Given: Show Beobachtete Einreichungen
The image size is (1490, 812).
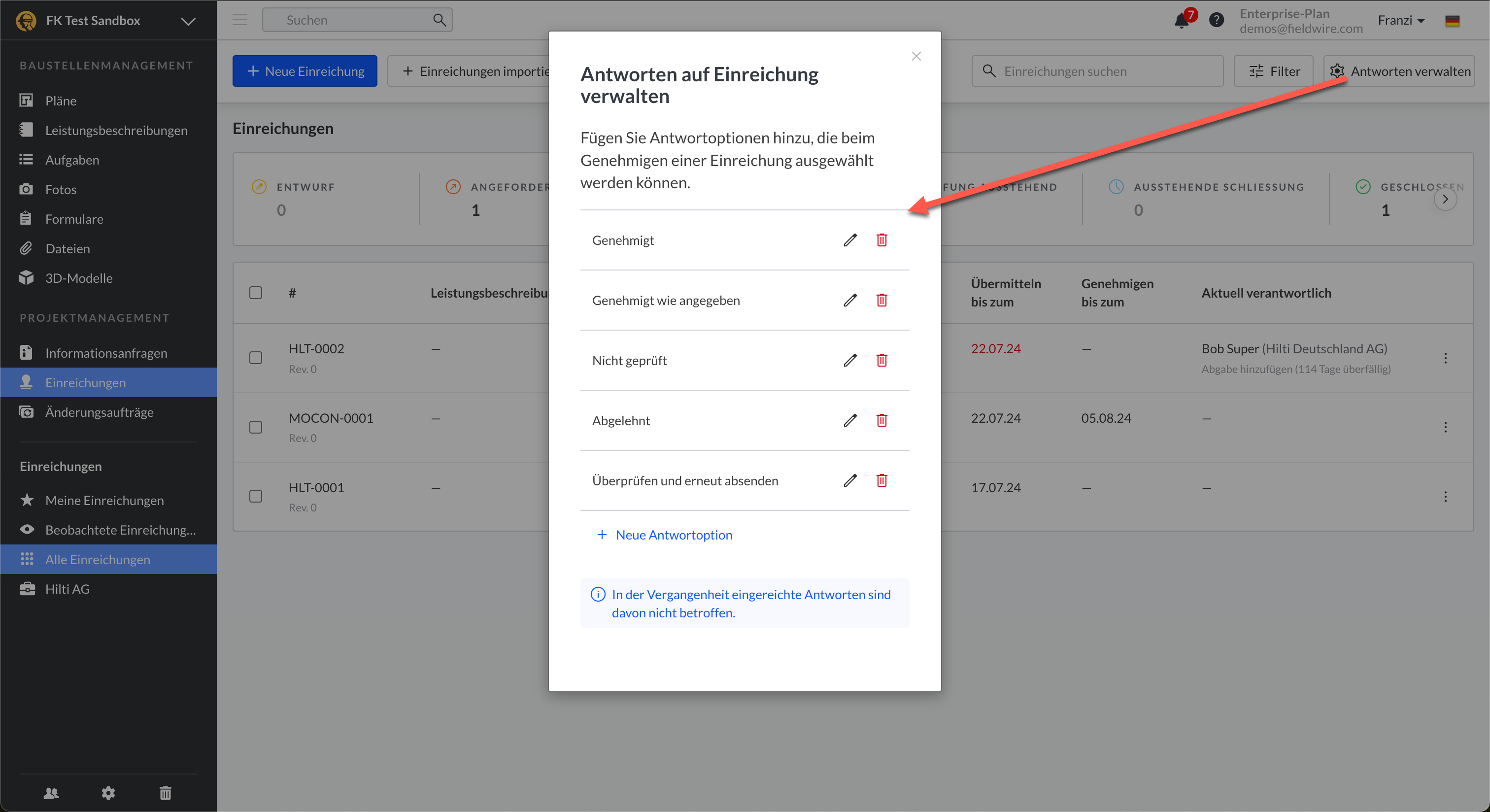Looking at the screenshot, I should [x=108, y=530].
